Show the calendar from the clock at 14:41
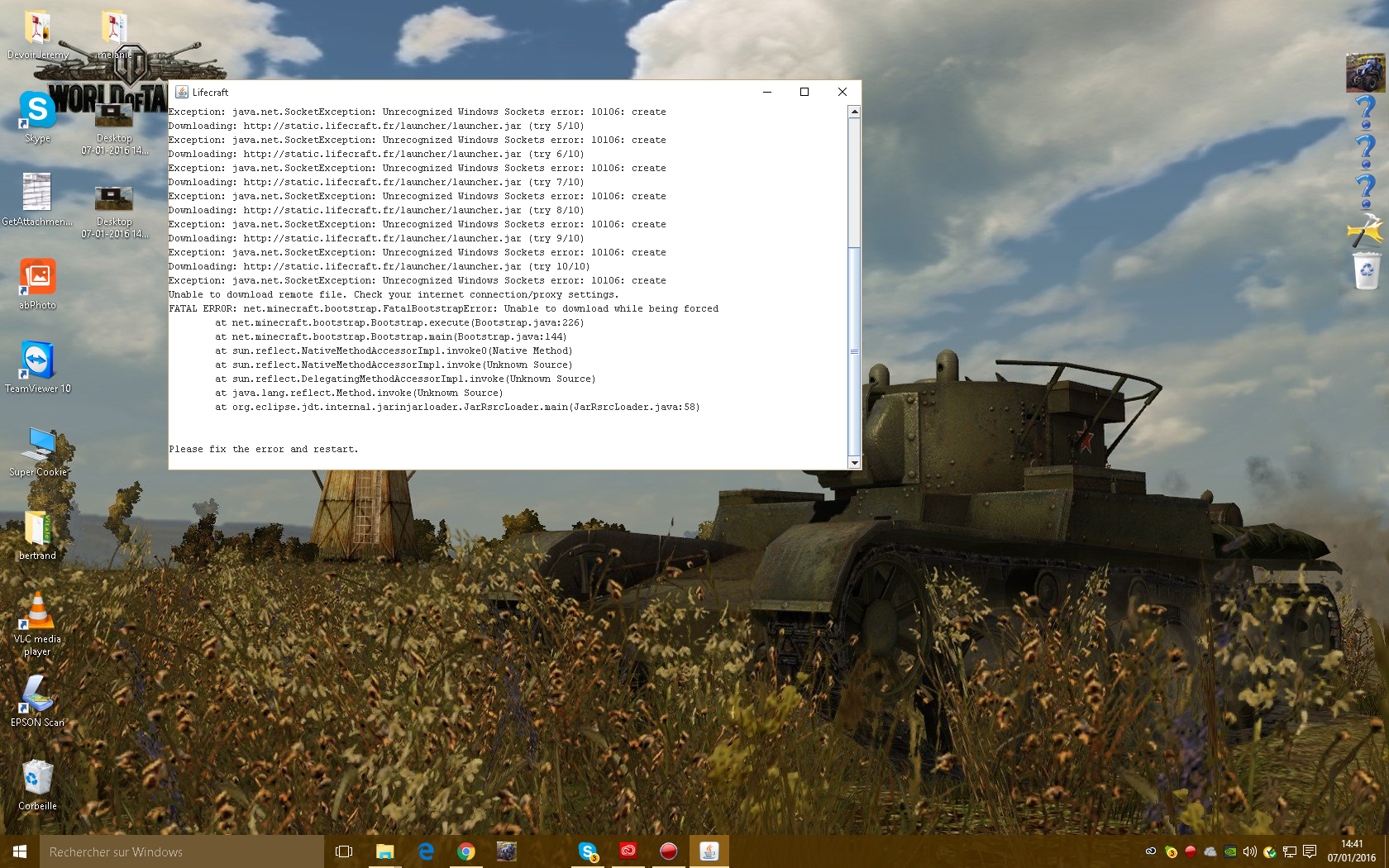The image size is (1389, 868). pos(1352,851)
